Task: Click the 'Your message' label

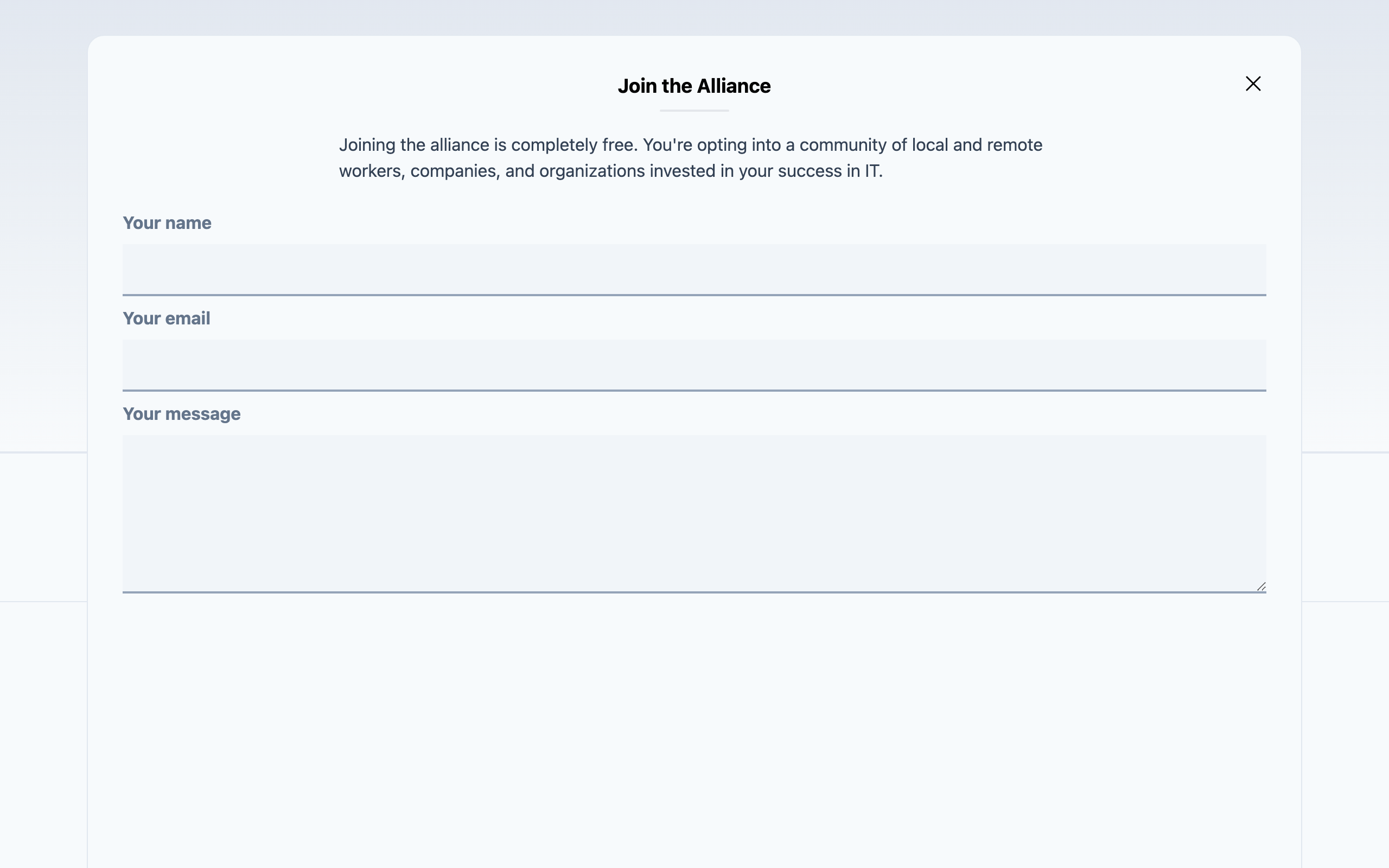Action: 181,414
